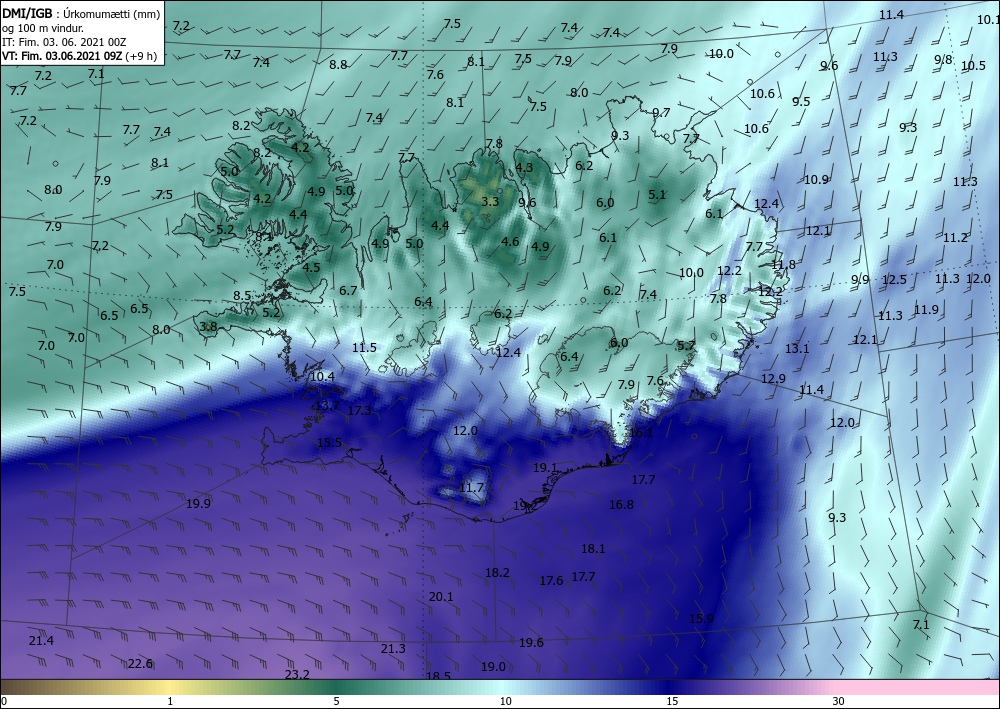1000x709 pixels.
Task: Click the 11.9 map value
Action: pyautogui.click(x=926, y=310)
